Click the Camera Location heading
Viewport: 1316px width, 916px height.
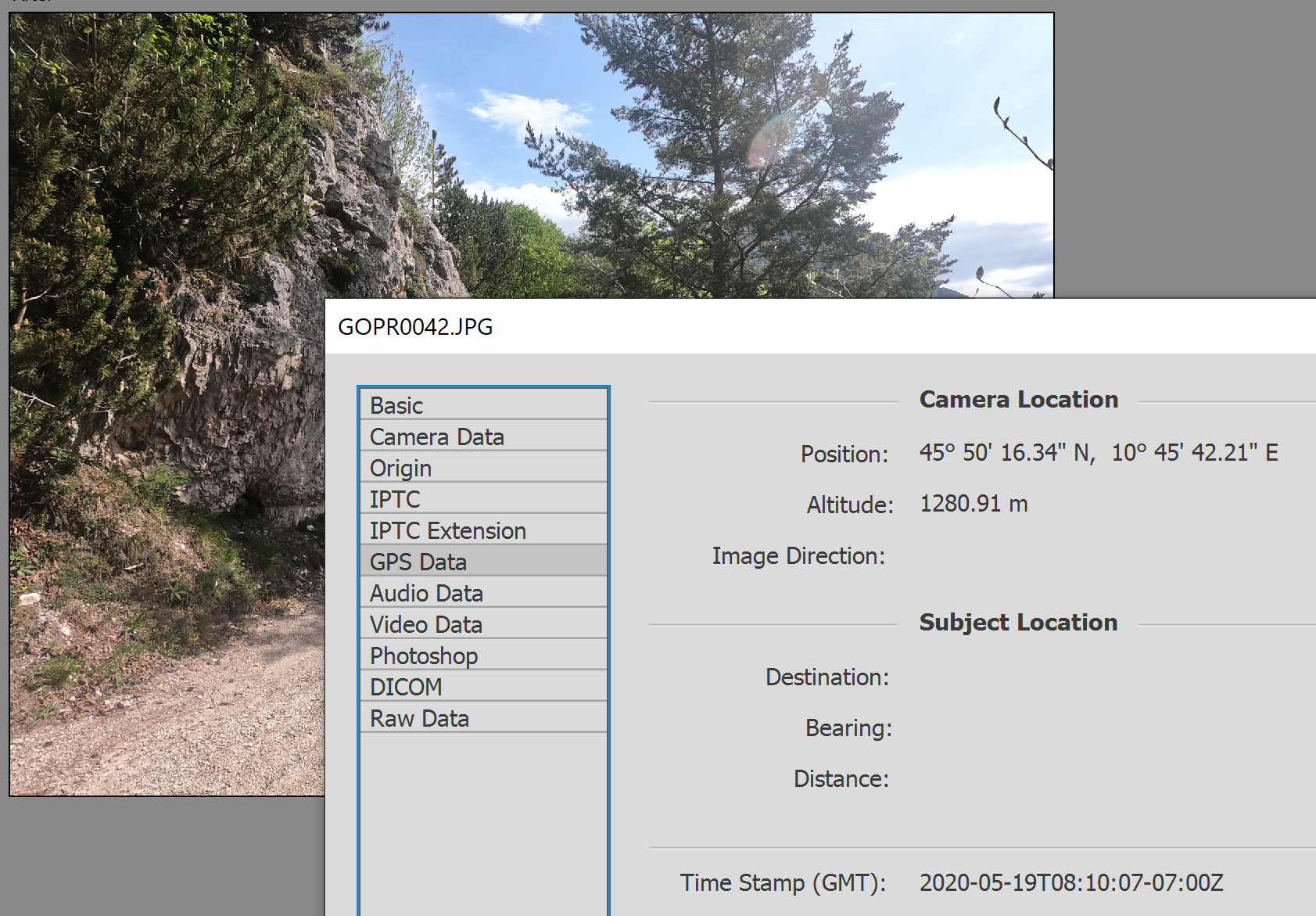(1019, 400)
